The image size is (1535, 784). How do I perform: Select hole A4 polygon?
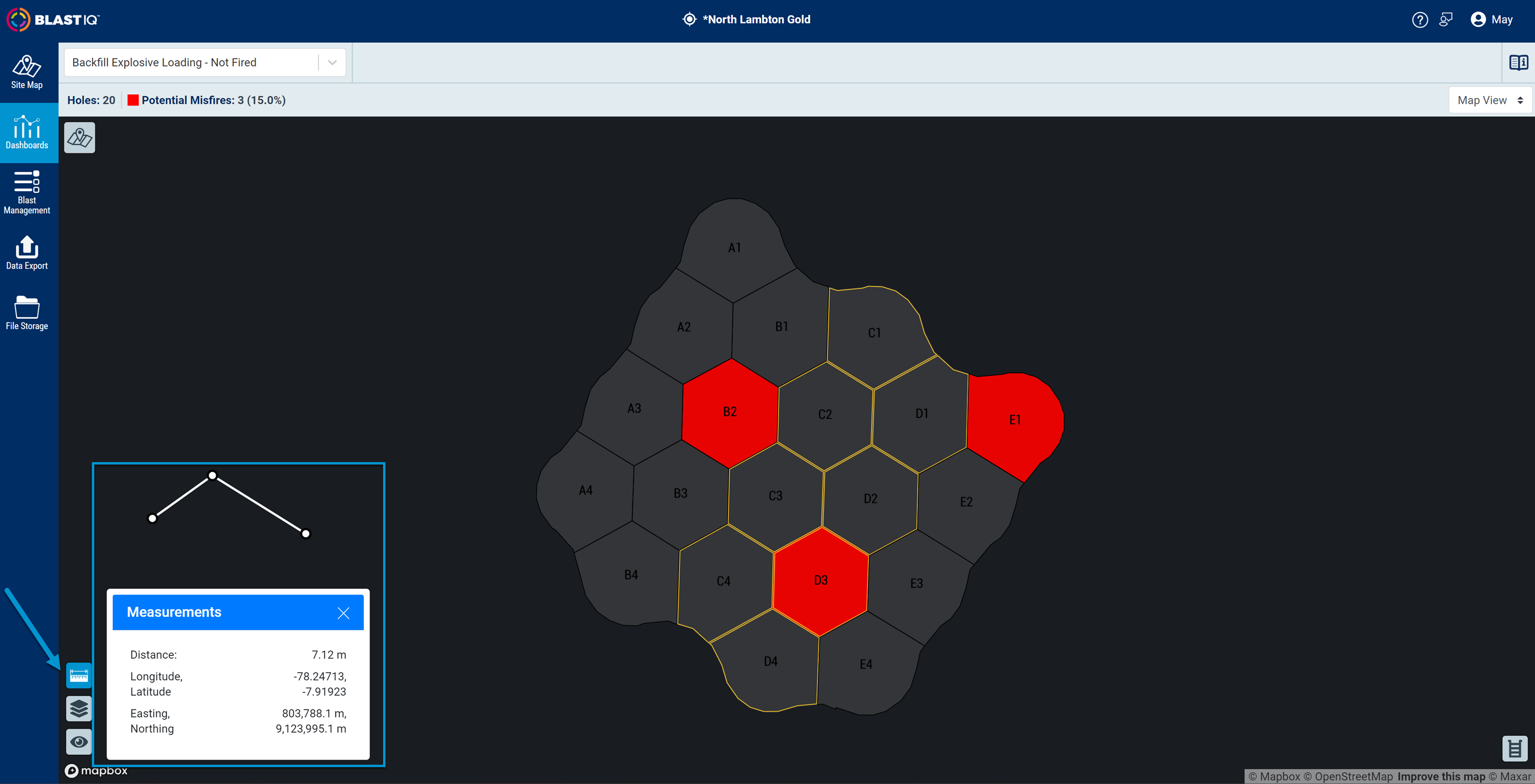586,490
